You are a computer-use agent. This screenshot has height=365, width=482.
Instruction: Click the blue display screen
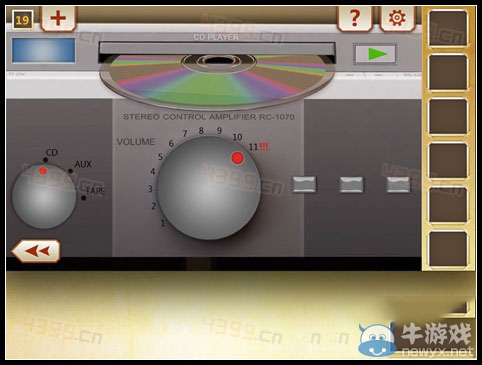(43, 50)
